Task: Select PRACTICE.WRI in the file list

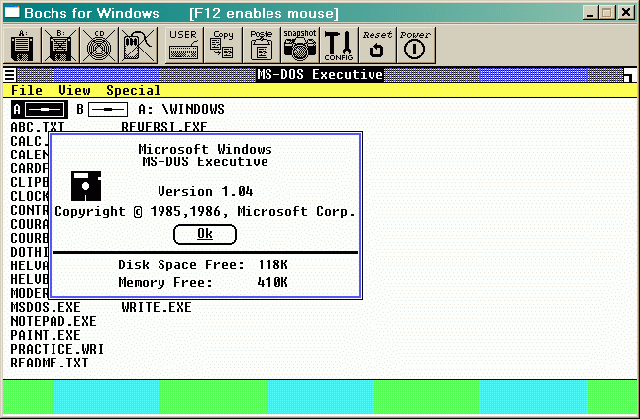Action: pyautogui.click(x=57, y=349)
